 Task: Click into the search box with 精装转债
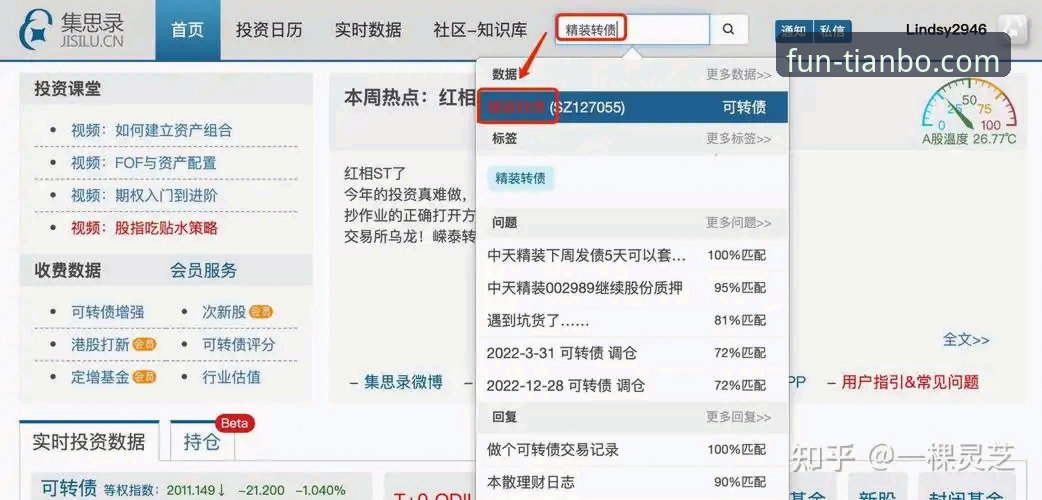(633, 29)
